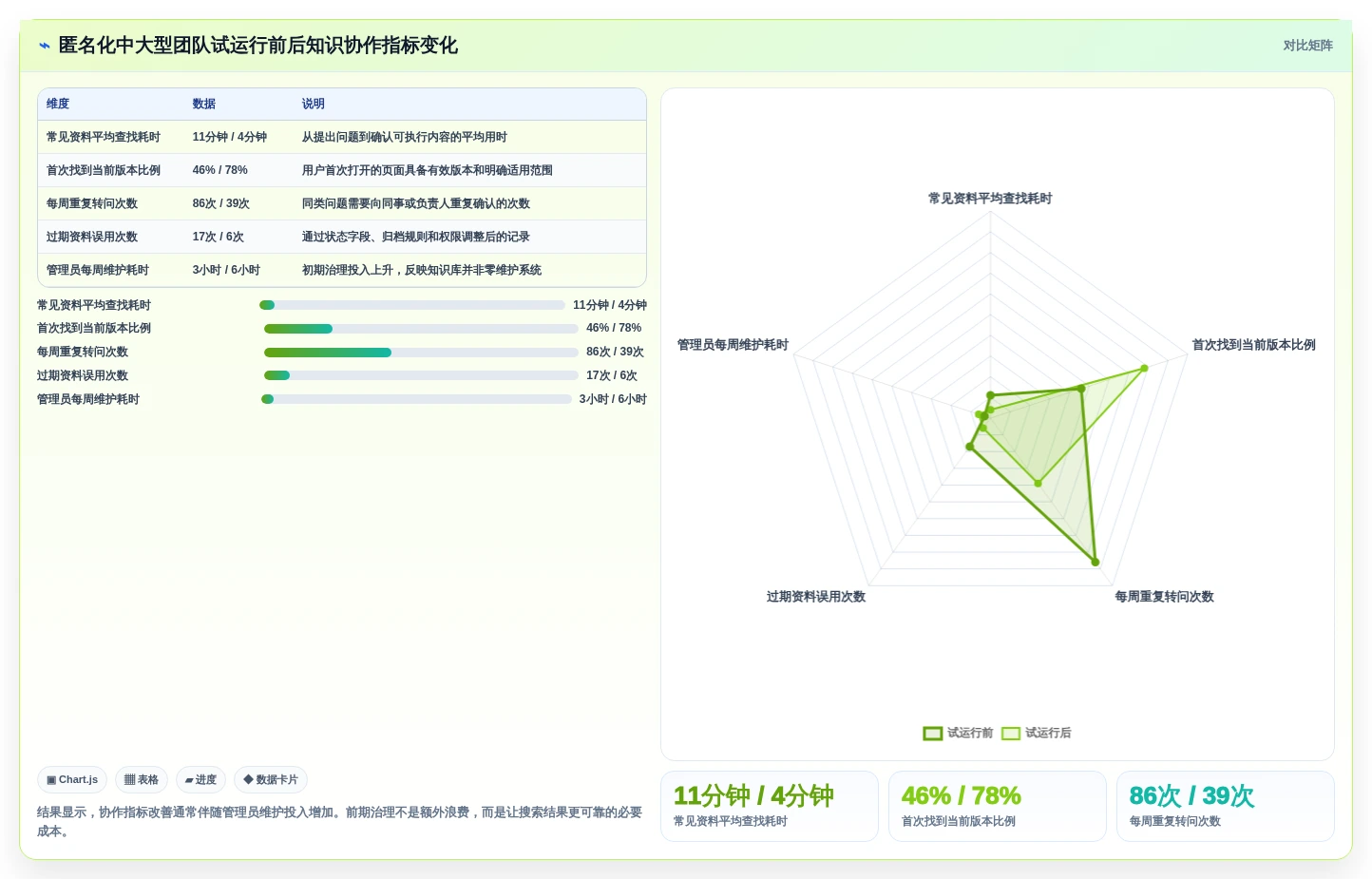Click the 进度 tag chip
Screen dimensions: 1372x879
(200, 779)
